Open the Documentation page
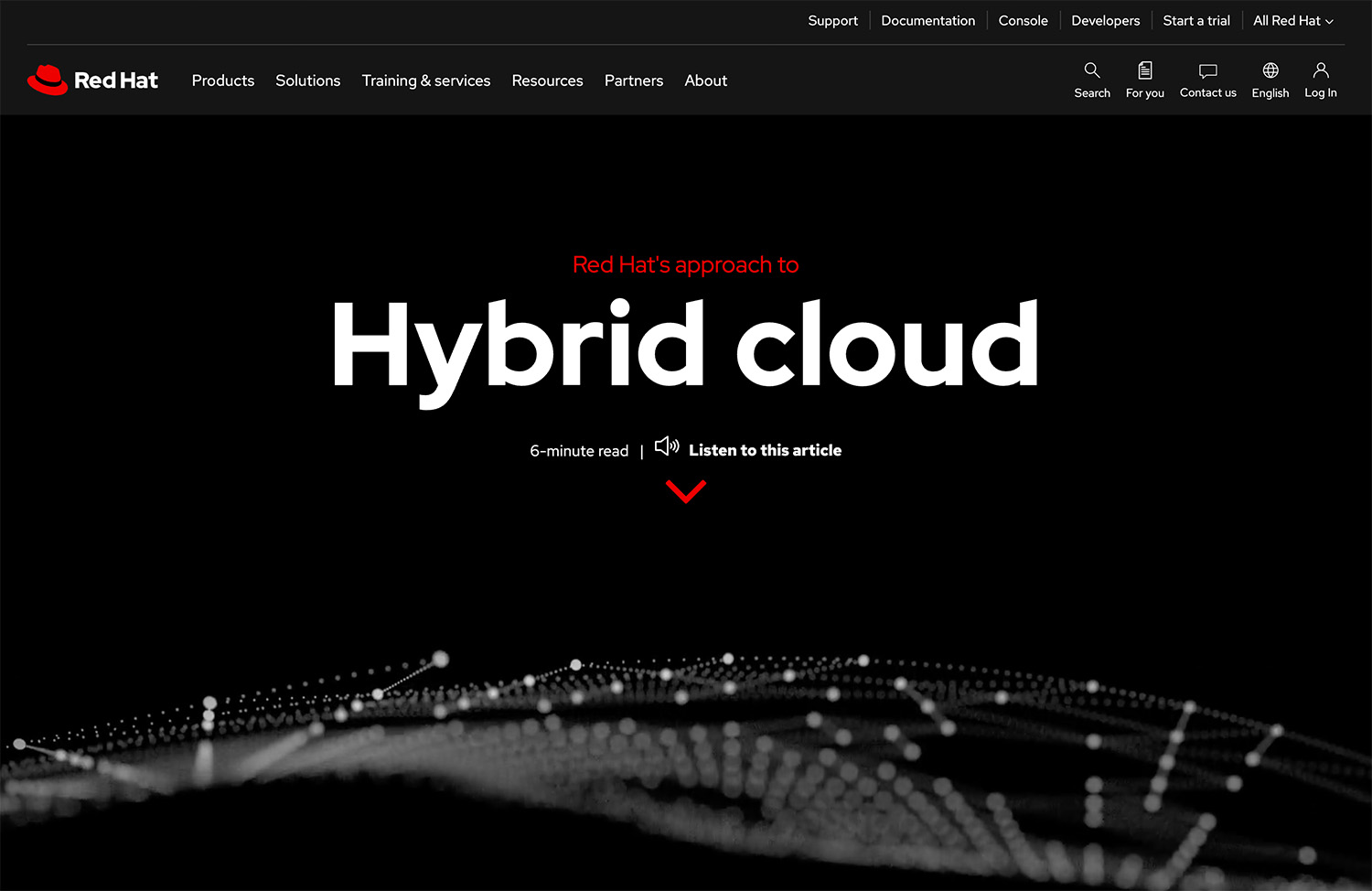 pos(927,20)
